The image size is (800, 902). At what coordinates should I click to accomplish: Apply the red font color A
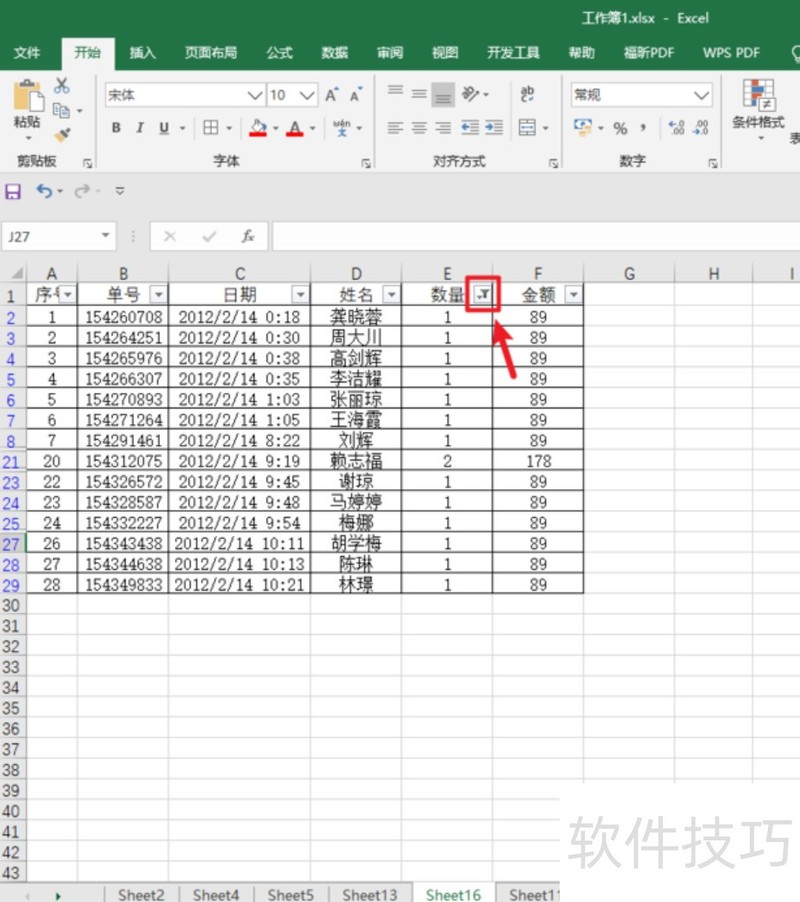click(x=294, y=128)
